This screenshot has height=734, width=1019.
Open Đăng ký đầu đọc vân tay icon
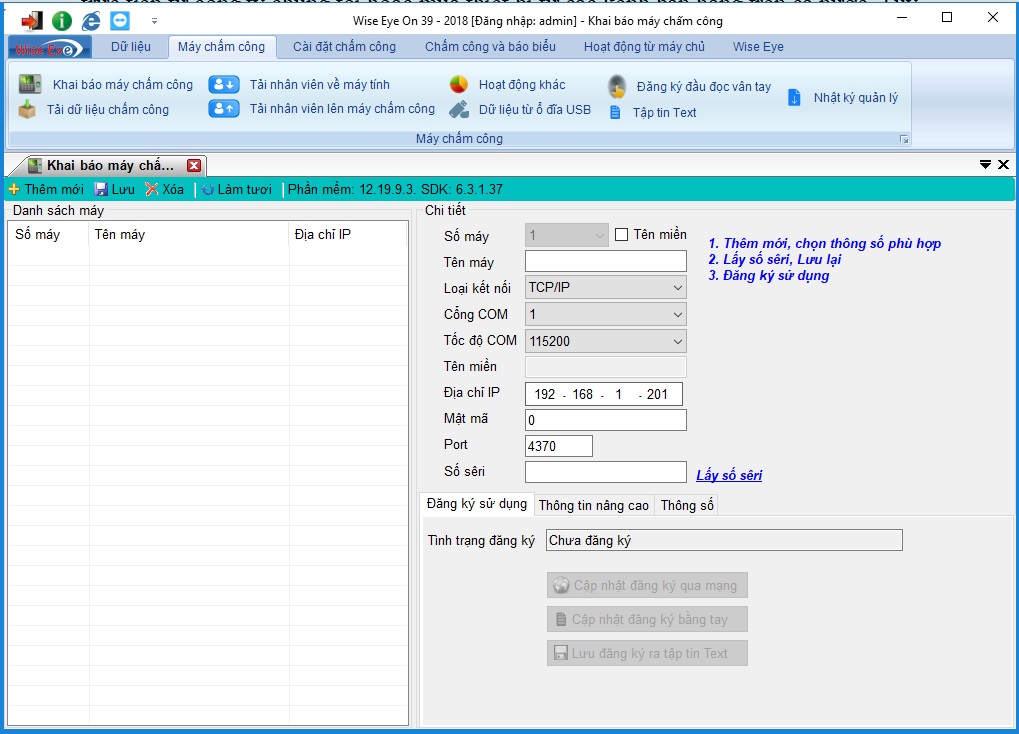click(x=617, y=86)
